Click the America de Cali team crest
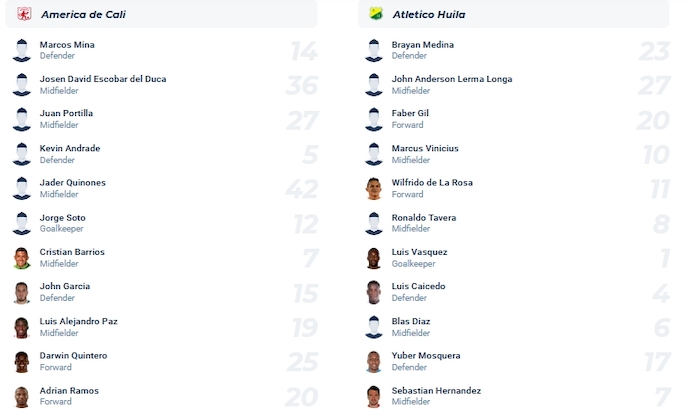 point(24,14)
